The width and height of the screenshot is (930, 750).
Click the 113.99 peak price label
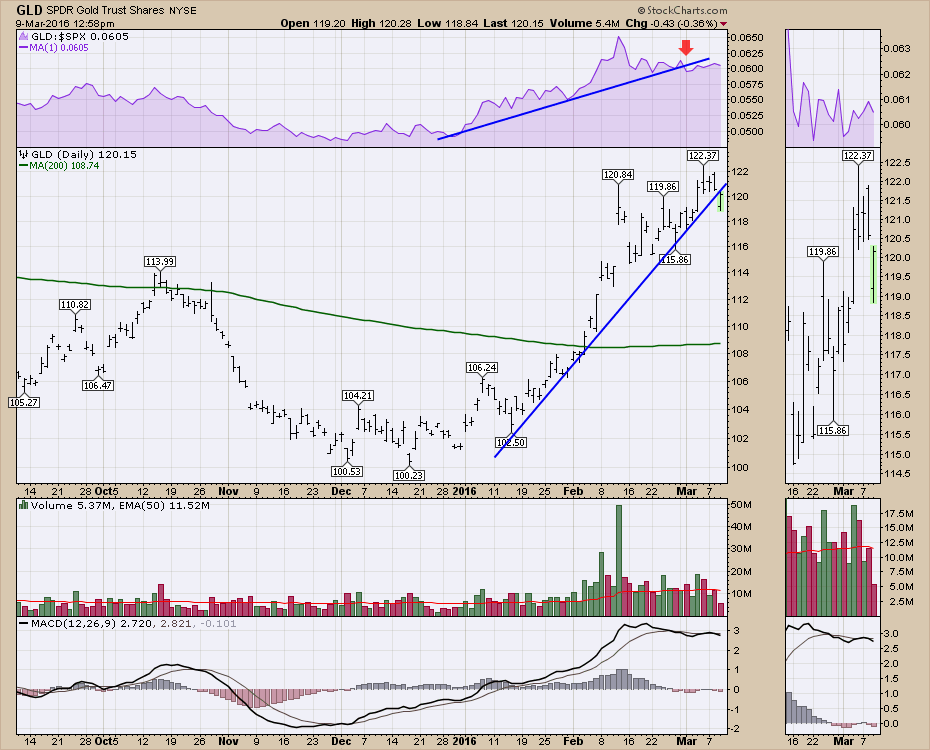click(160, 261)
